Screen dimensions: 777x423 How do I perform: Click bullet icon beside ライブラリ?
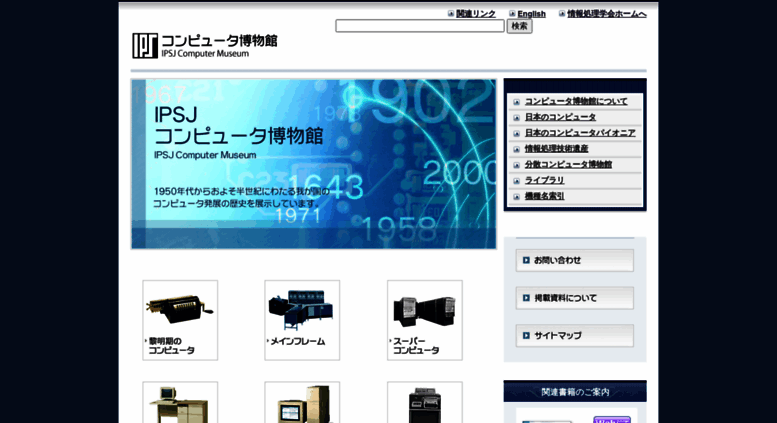(516, 181)
